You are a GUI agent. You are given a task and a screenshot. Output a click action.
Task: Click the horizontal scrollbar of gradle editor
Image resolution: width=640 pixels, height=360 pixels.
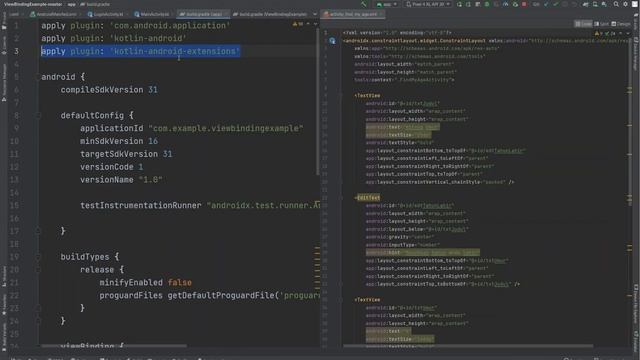pyautogui.click(x=113, y=346)
